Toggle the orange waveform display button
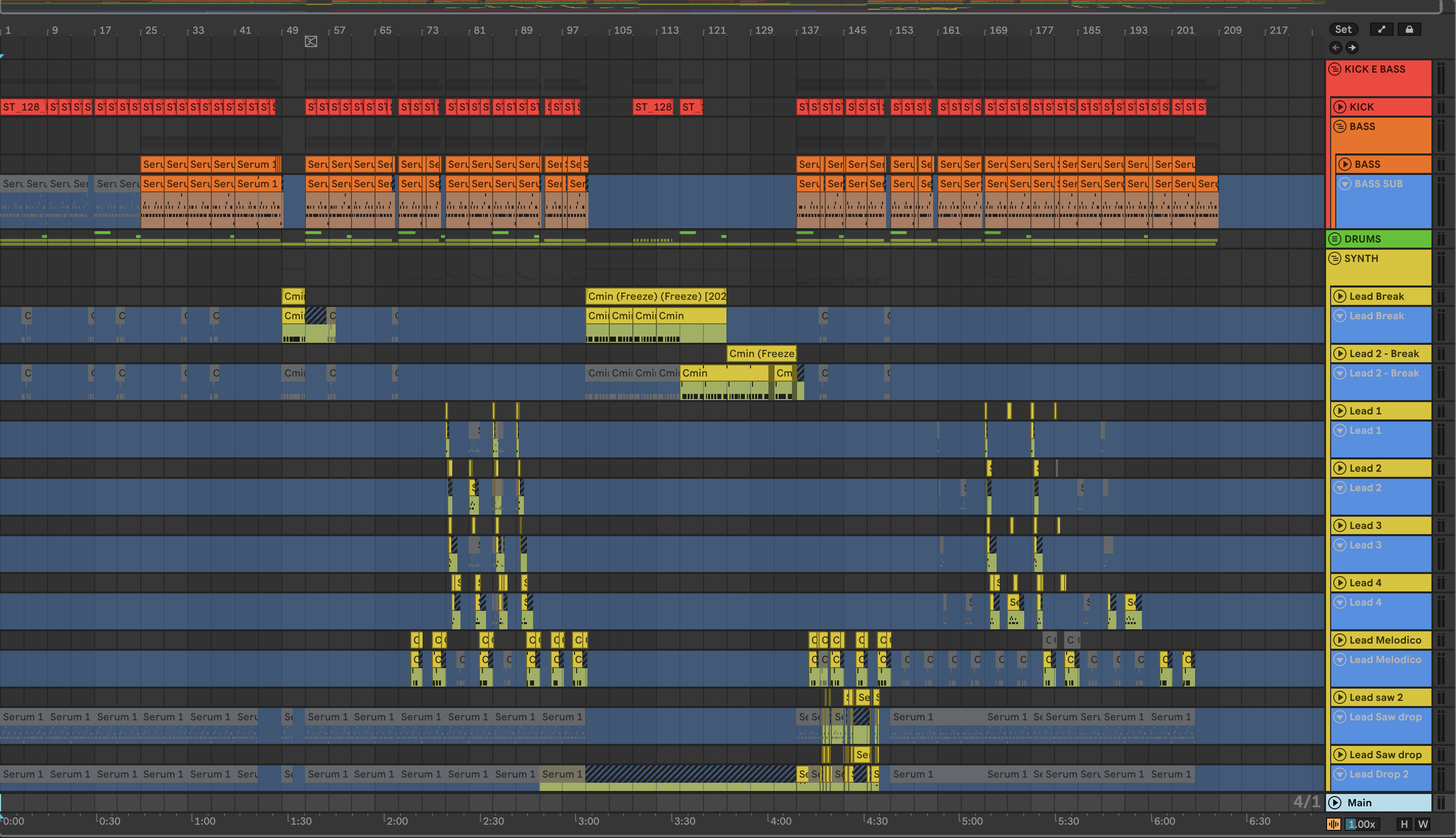Screen dimensions: 1456x838 (x=1333, y=824)
